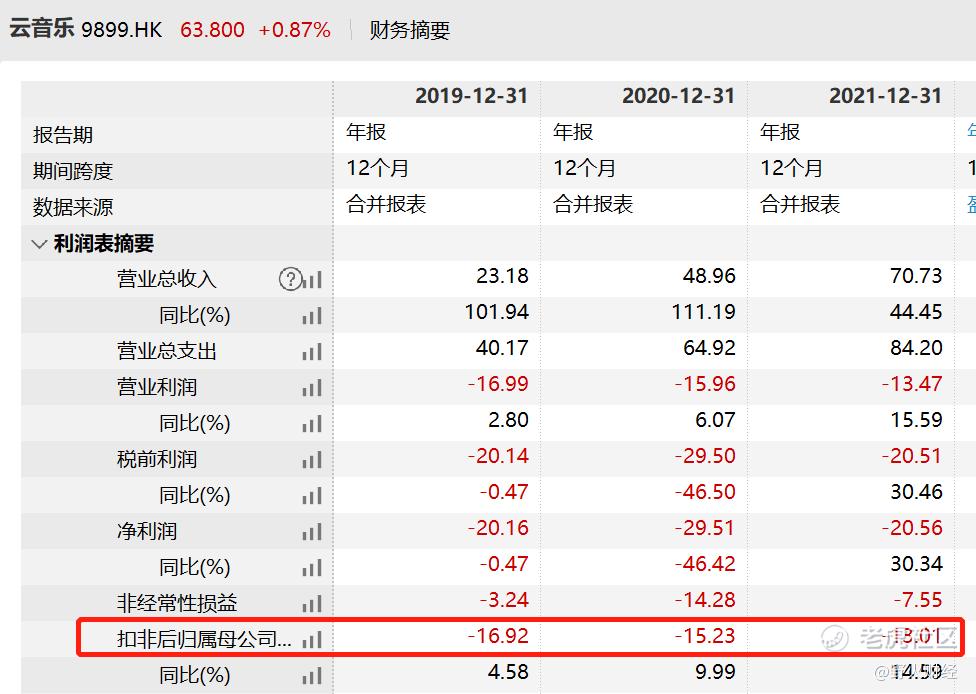Click 净利润 value -29.51

[705, 528]
